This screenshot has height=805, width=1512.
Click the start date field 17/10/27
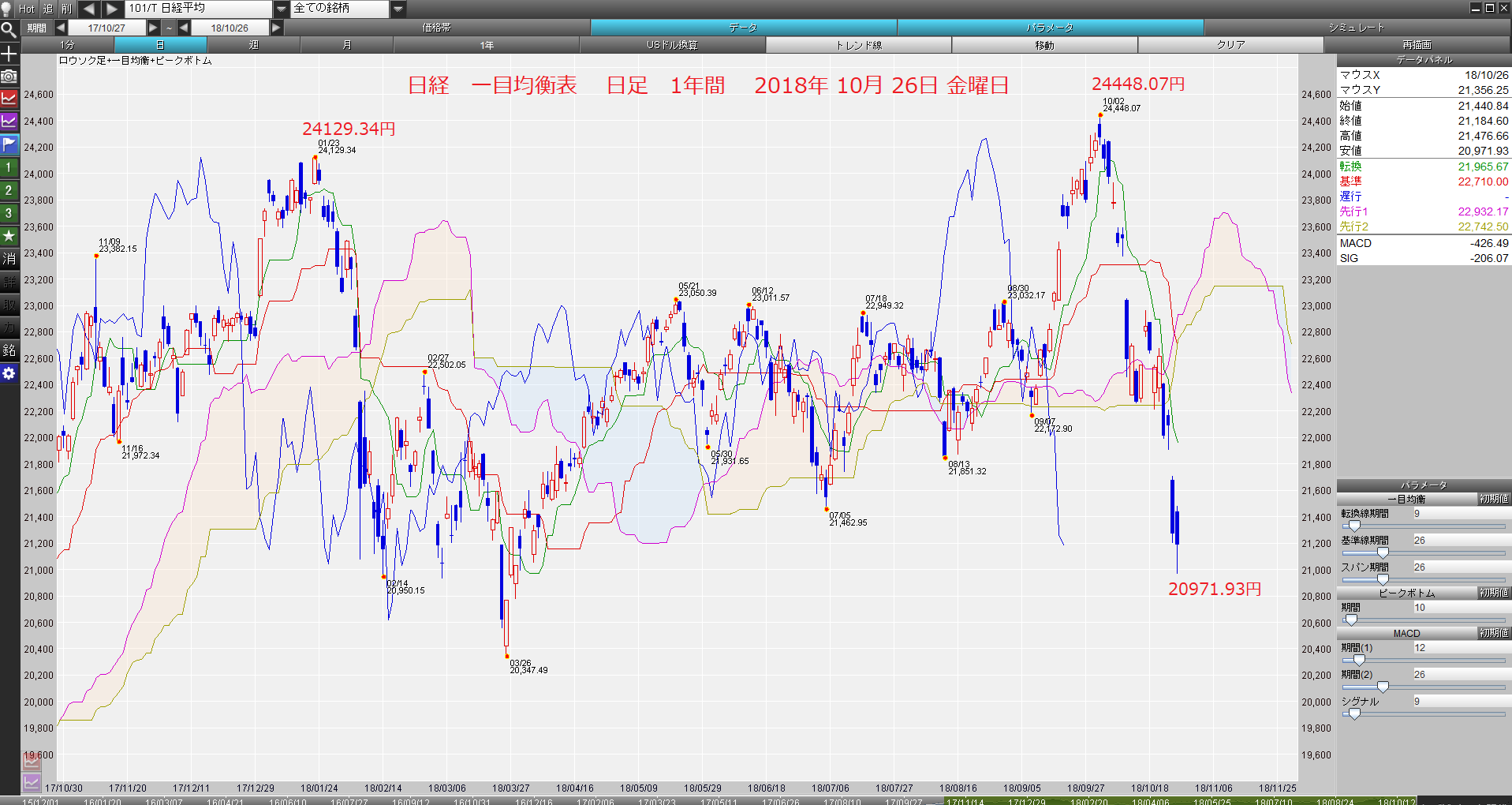click(x=107, y=28)
